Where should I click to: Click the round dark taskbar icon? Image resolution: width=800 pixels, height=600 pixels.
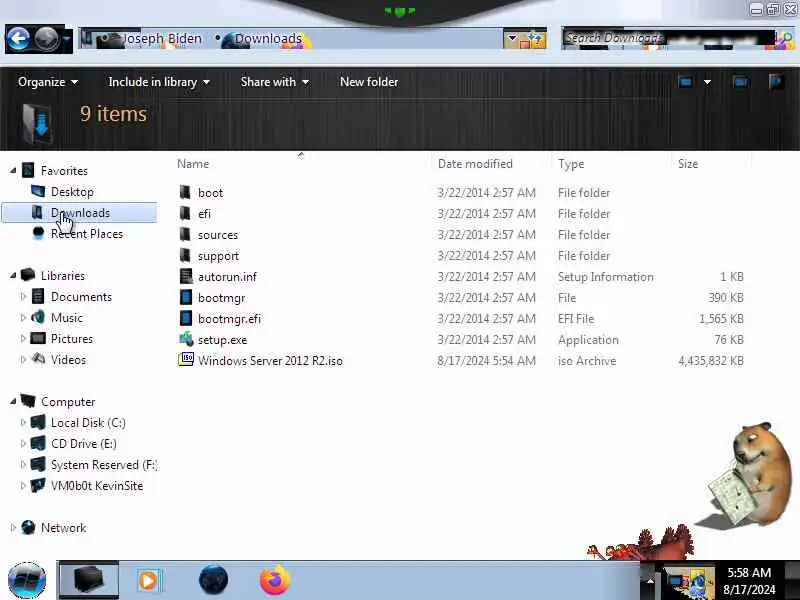[213, 580]
